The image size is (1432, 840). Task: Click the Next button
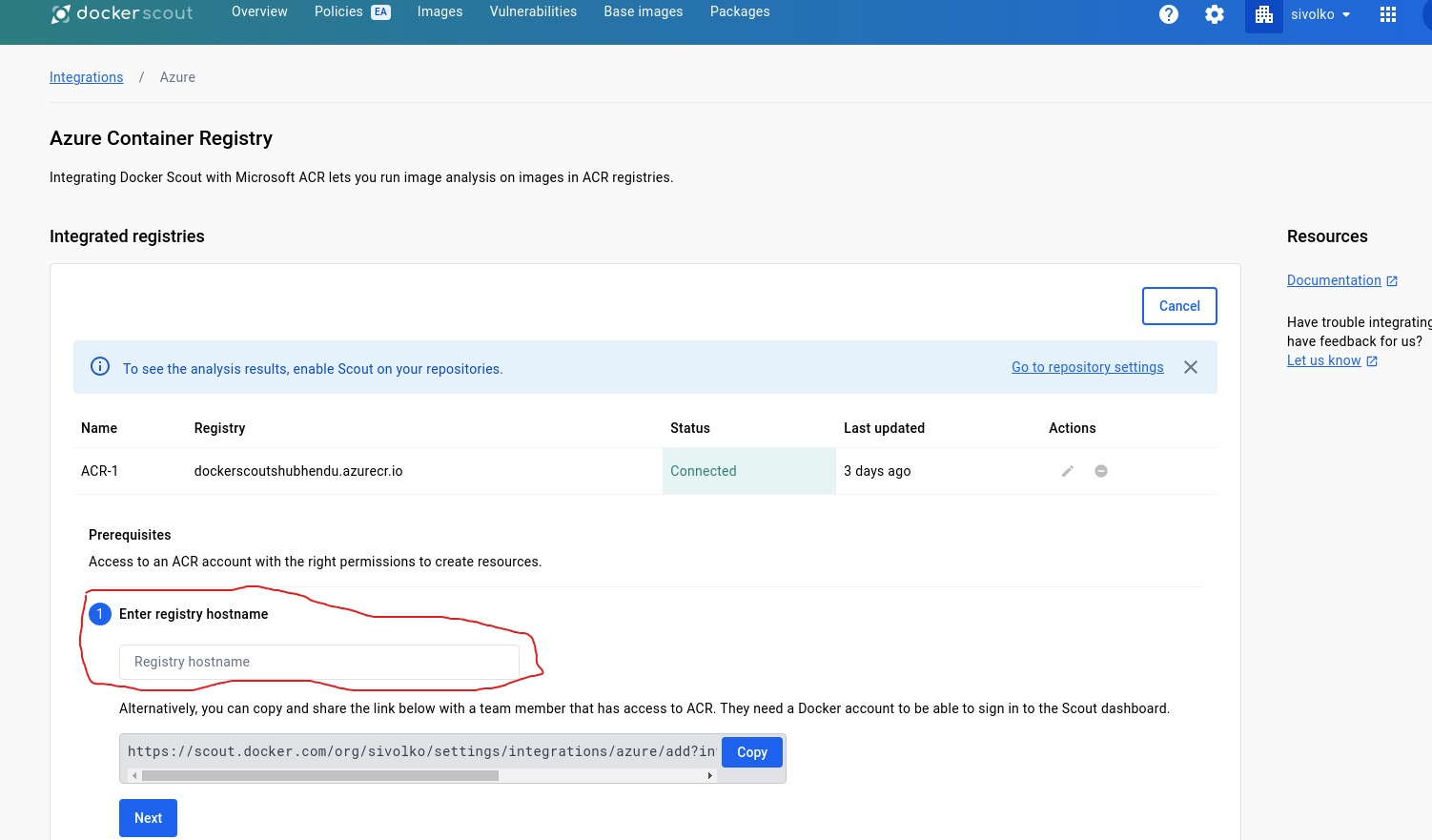click(x=148, y=818)
